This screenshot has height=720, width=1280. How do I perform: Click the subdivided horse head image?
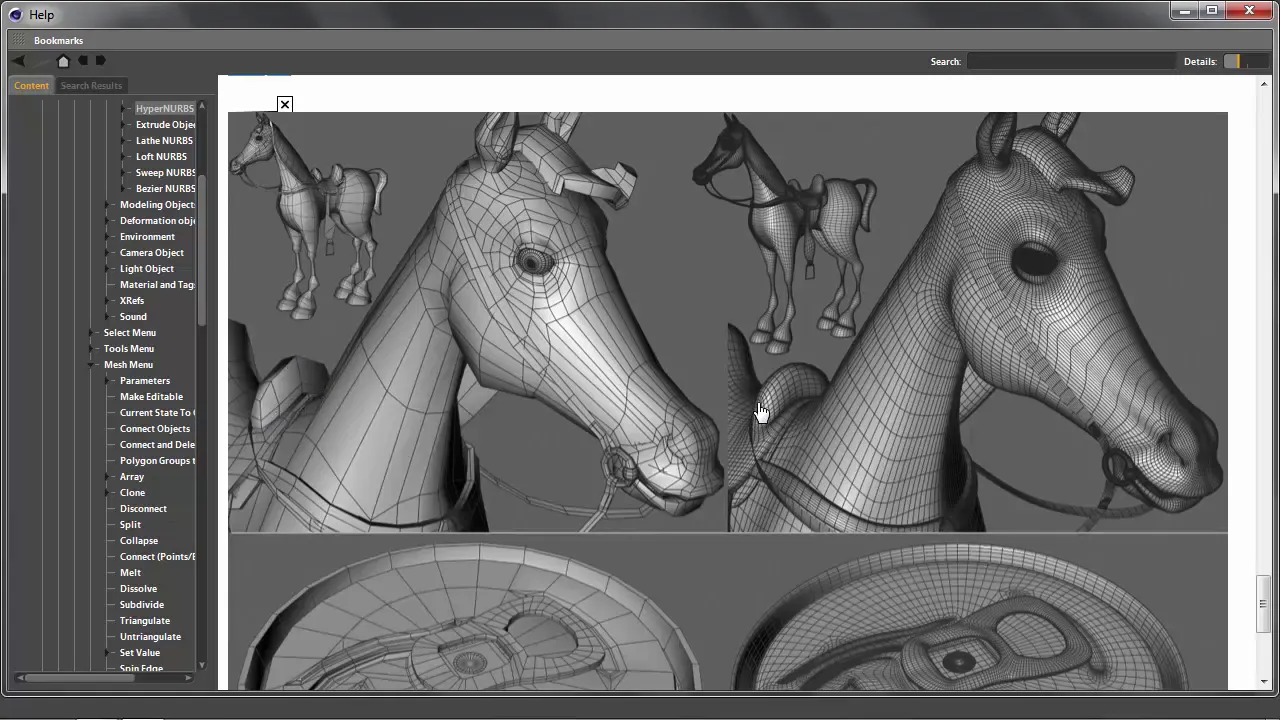click(x=978, y=322)
